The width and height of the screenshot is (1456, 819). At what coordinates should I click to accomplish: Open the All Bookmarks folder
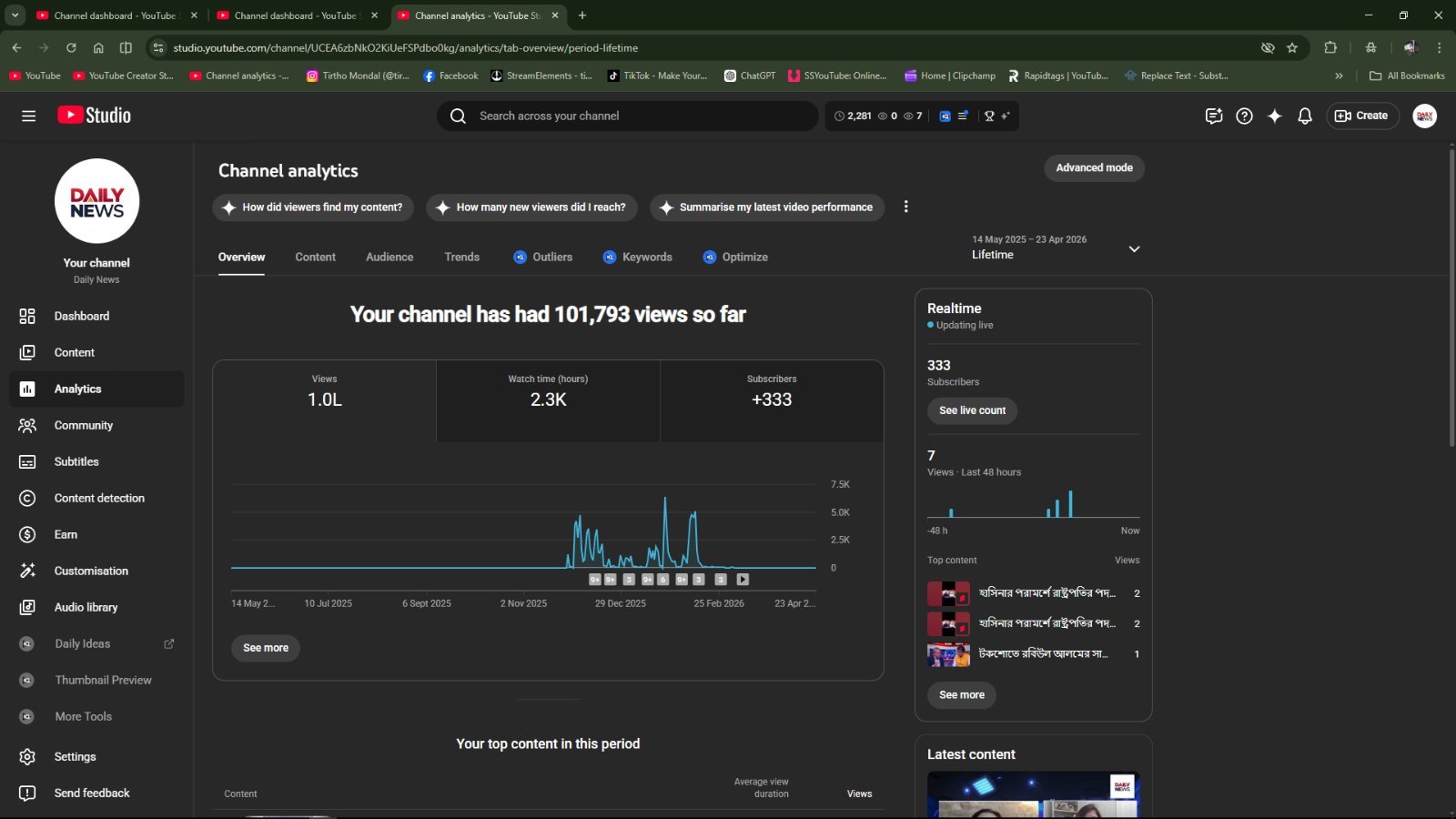coord(1407,76)
